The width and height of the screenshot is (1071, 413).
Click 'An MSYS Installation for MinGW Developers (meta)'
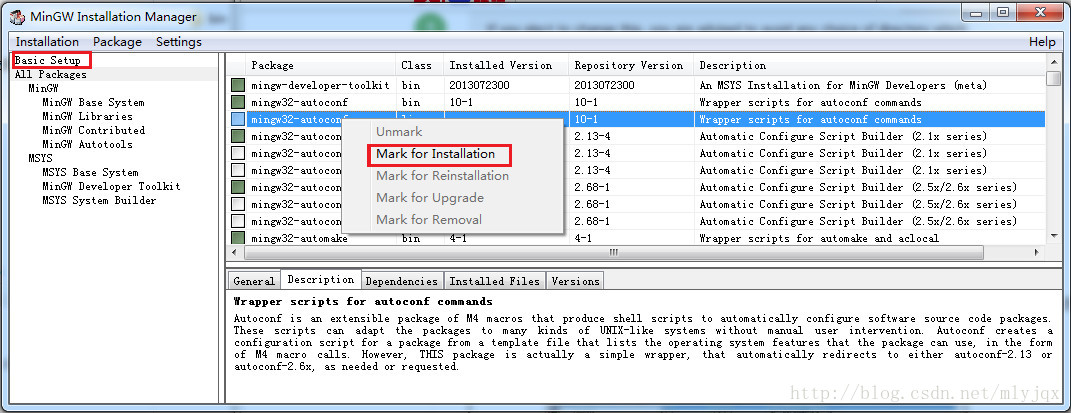pyautogui.click(x=844, y=85)
